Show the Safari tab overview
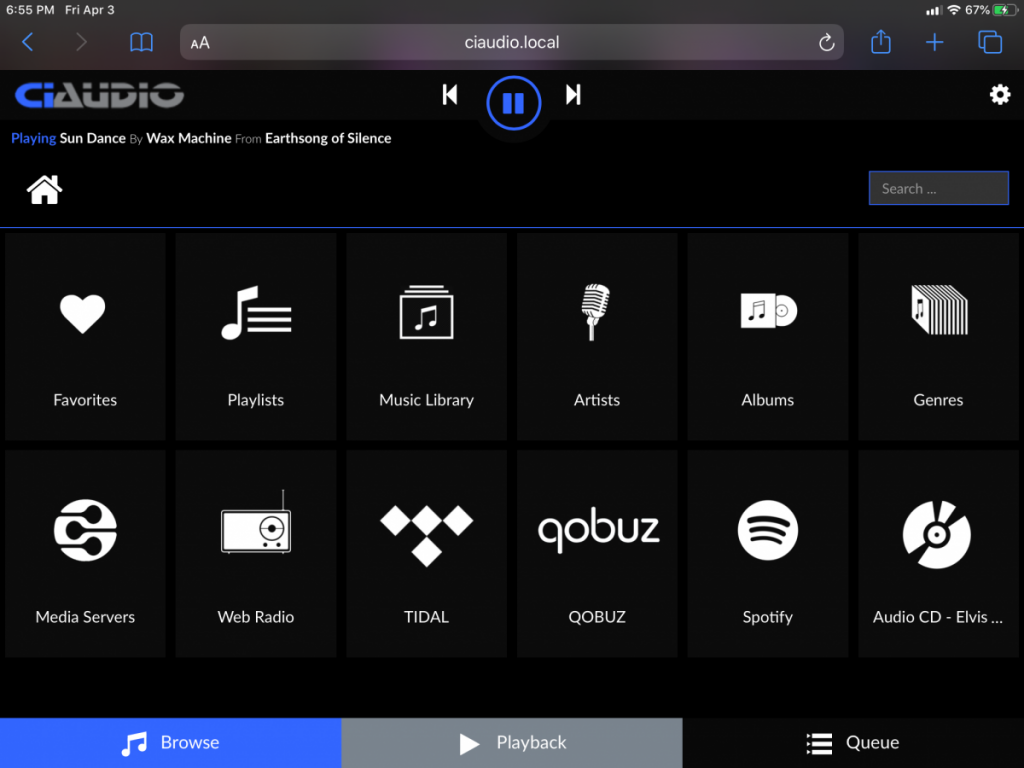Viewport: 1024px width, 768px height. pyautogui.click(x=990, y=42)
